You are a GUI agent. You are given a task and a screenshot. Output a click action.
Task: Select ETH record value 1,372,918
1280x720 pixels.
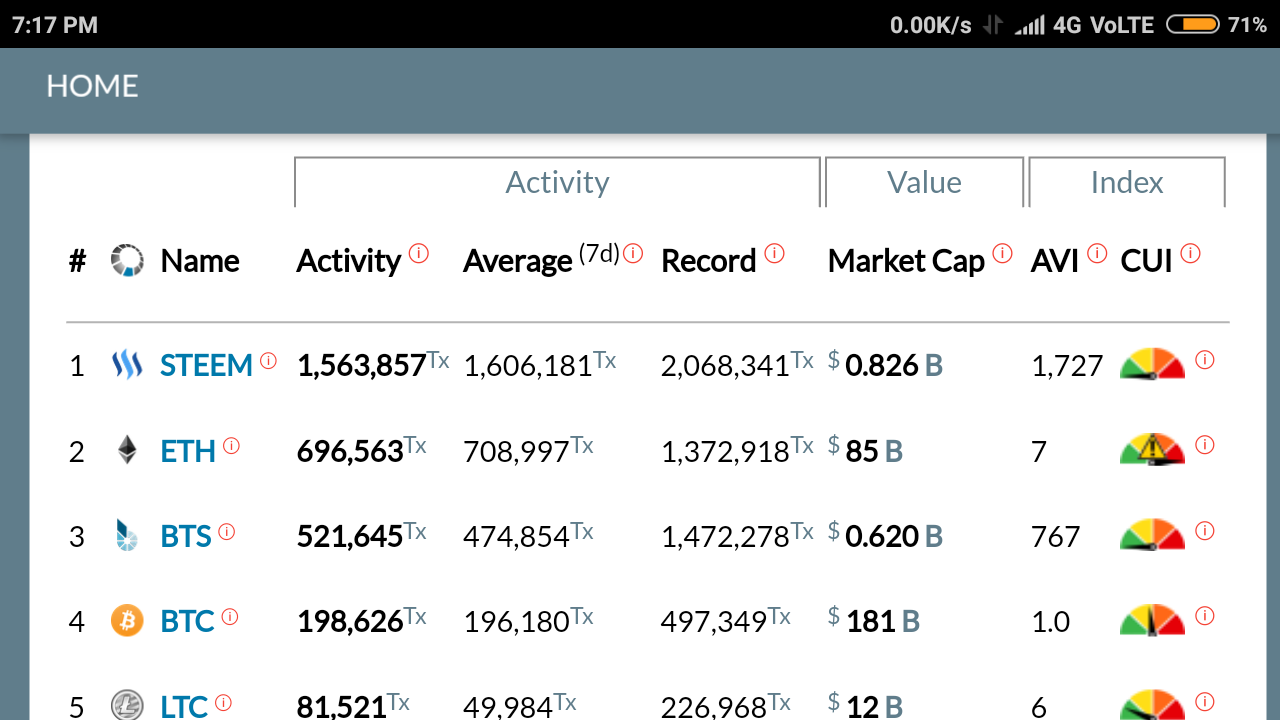point(725,451)
